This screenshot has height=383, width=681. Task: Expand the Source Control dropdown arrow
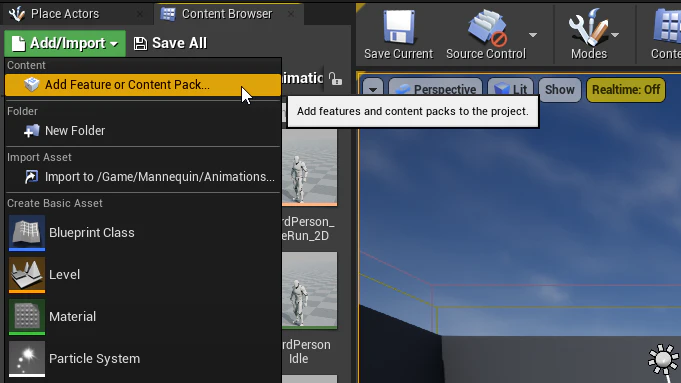[x=533, y=35]
